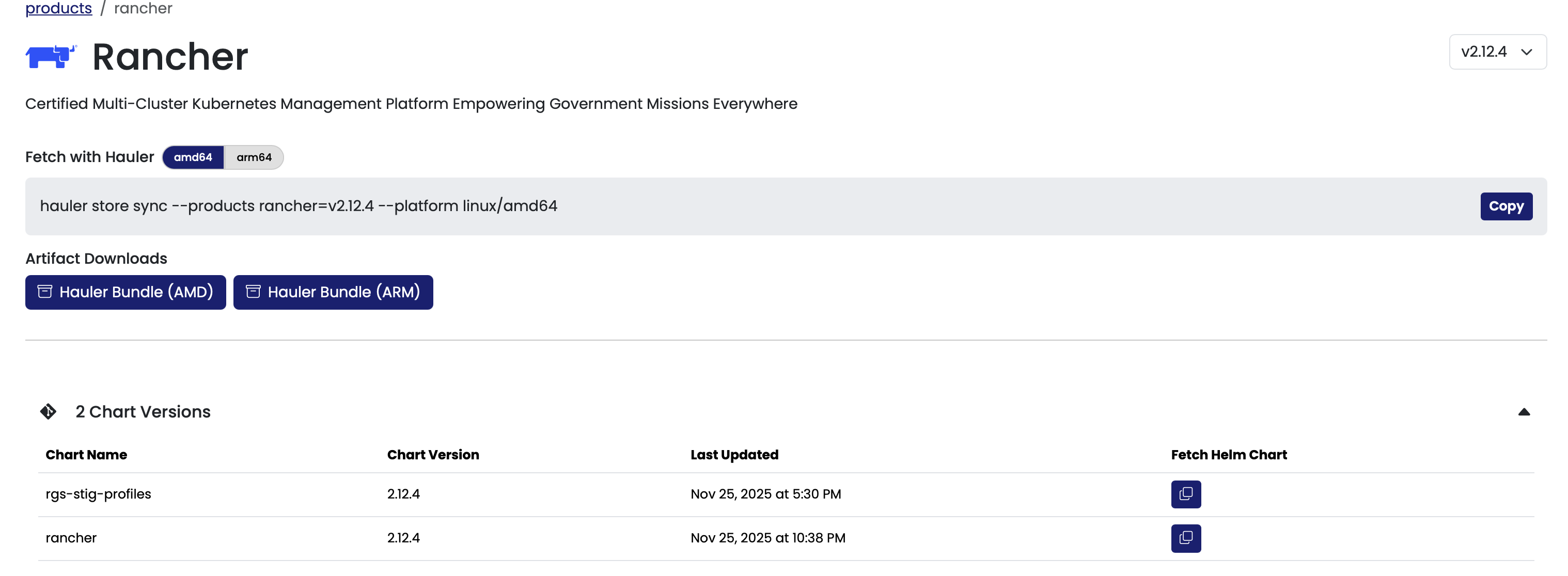1568x576 pixels.
Task: Click the 2 Chart Versions heading
Action: tap(143, 412)
